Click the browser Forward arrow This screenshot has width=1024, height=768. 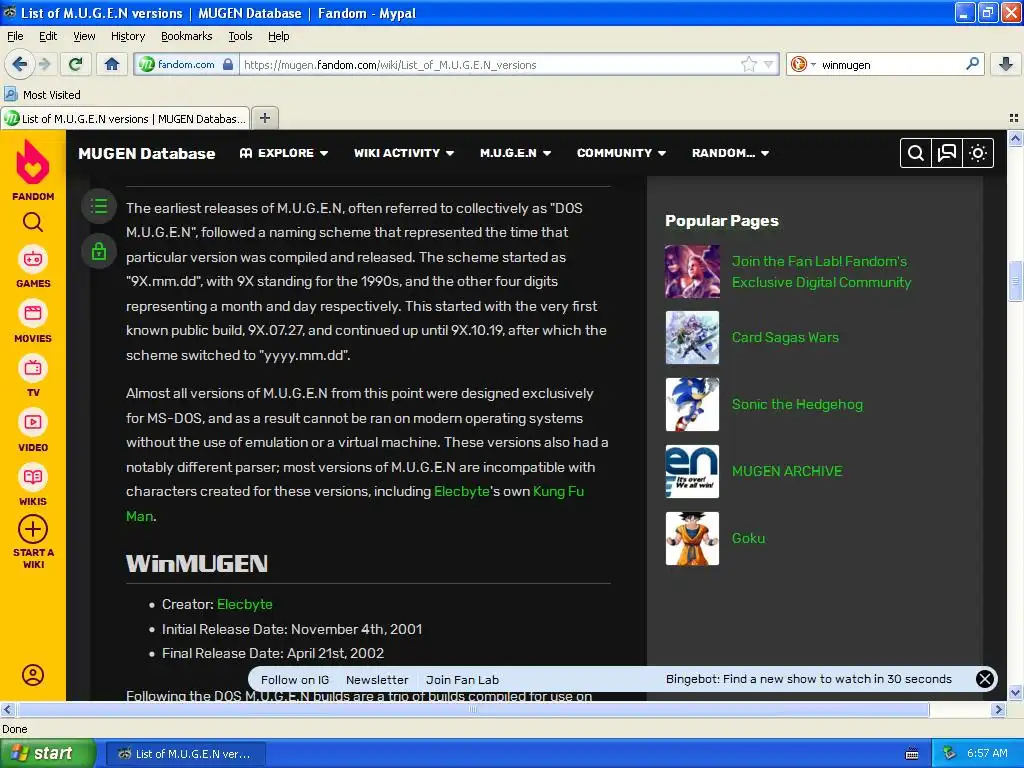click(x=44, y=64)
